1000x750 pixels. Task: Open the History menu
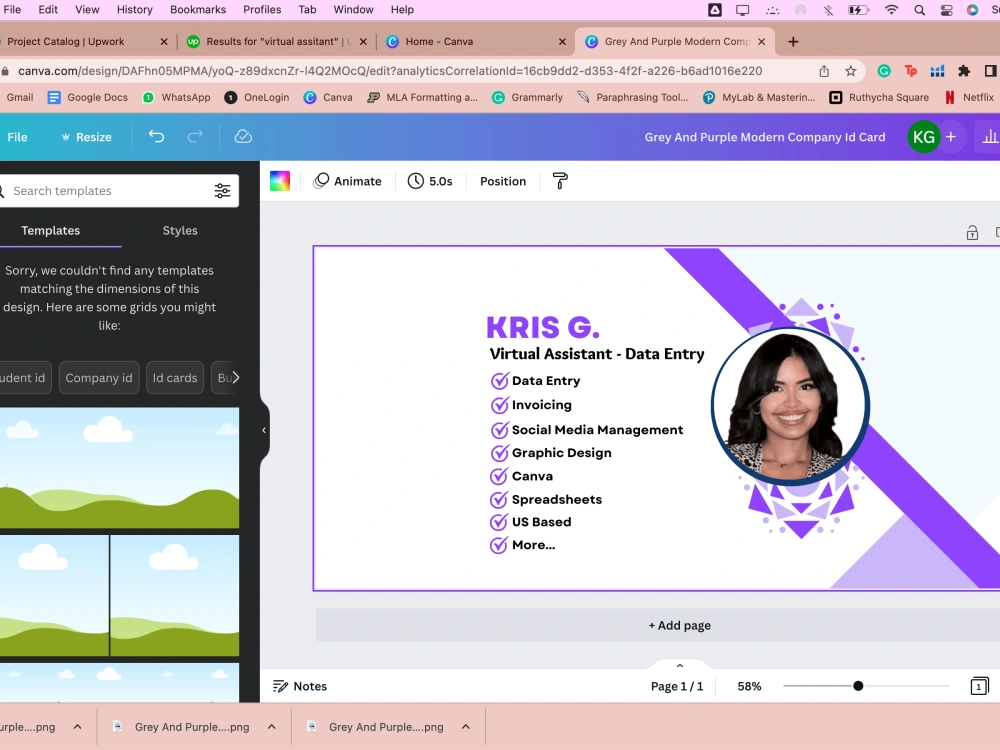point(135,10)
